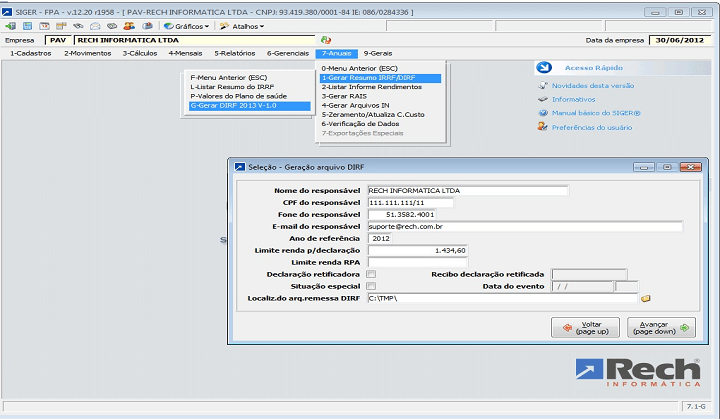Open the 5-Relatórios menu

235,53
